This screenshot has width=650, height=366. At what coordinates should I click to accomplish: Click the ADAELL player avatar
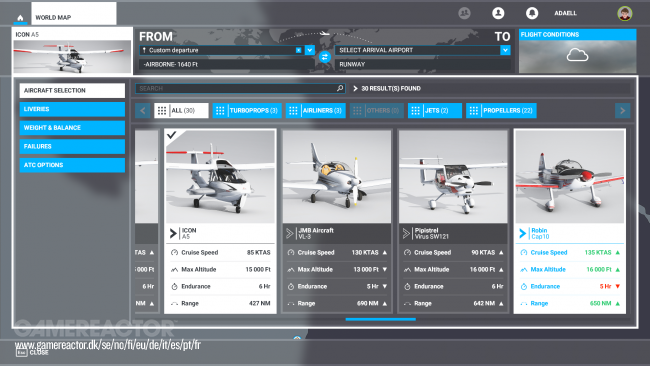pos(625,13)
